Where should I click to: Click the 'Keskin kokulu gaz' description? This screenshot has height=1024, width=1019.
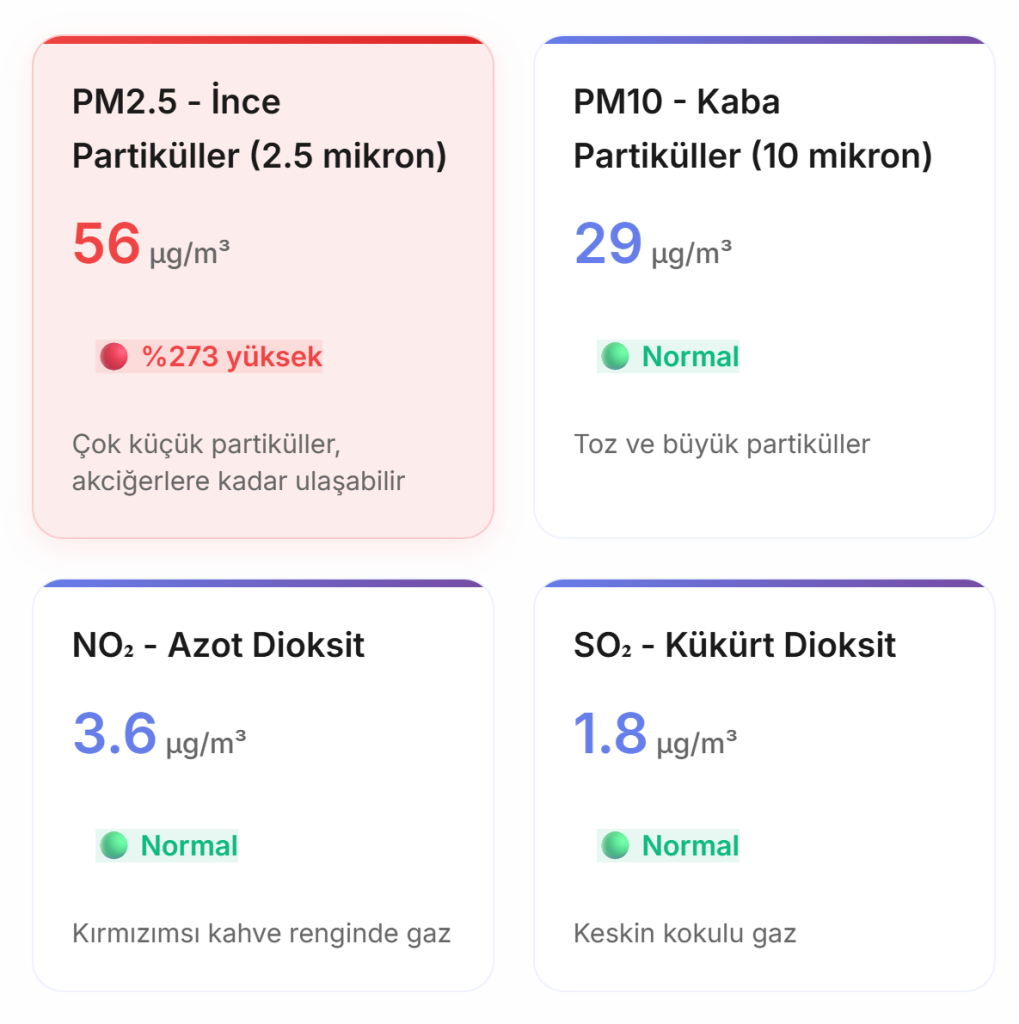pyautogui.click(x=684, y=934)
